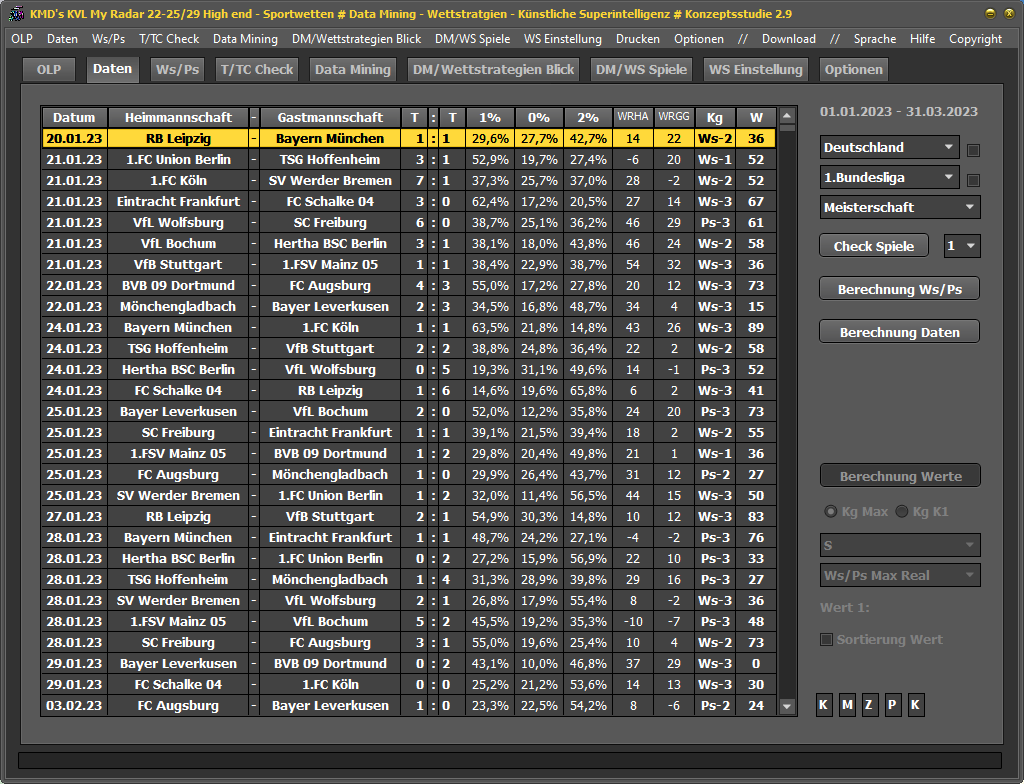Open the OLP menu in the menu bar

[22, 39]
